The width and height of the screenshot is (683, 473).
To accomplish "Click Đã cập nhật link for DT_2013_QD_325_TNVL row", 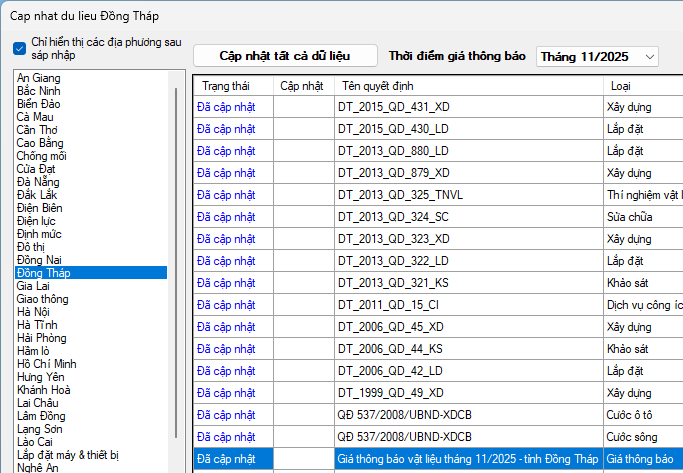I will pyautogui.click(x=226, y=194).
